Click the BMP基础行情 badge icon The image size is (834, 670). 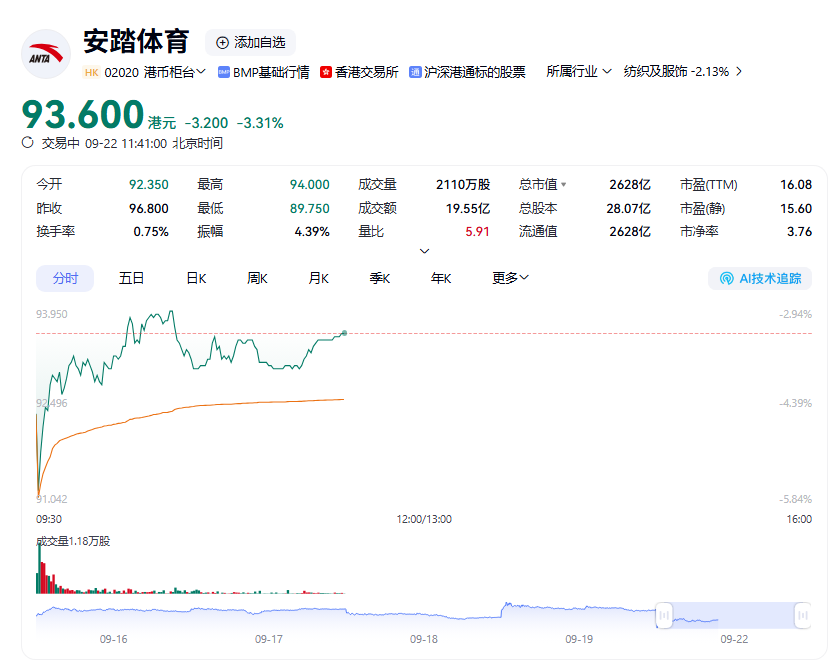pyautogui.click(x=224, y=72)
